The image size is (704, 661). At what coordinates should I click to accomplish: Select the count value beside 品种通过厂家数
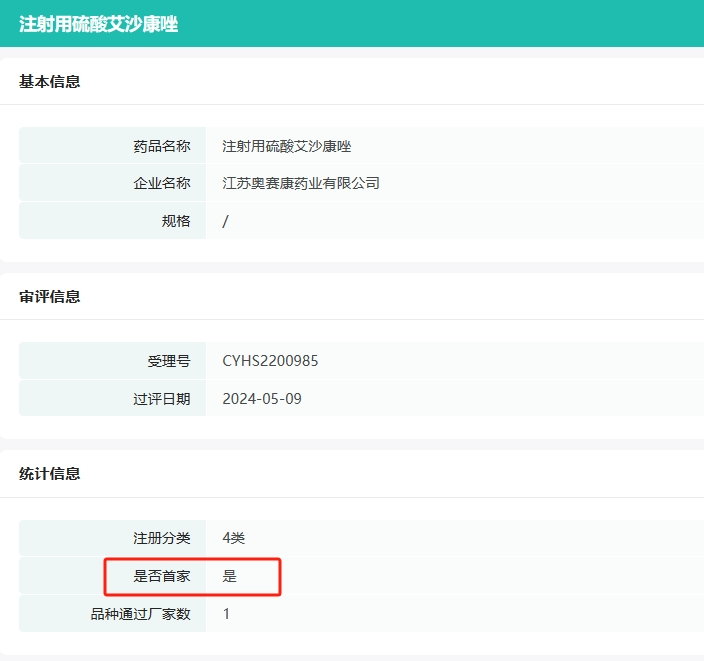click(226, 614)
